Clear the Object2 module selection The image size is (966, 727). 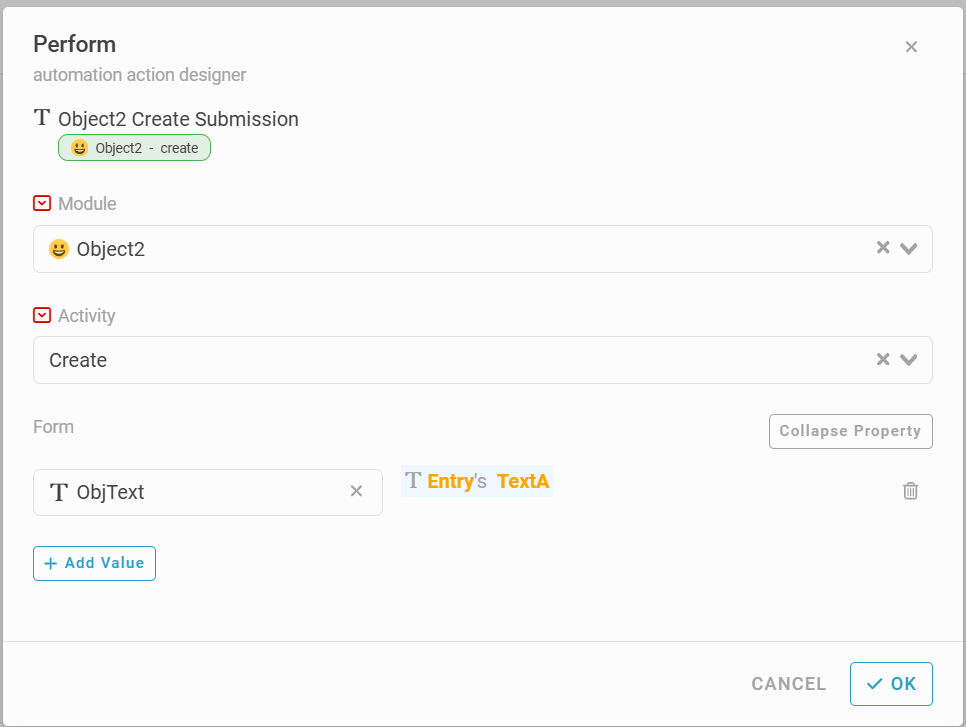(x=882, y=248)
